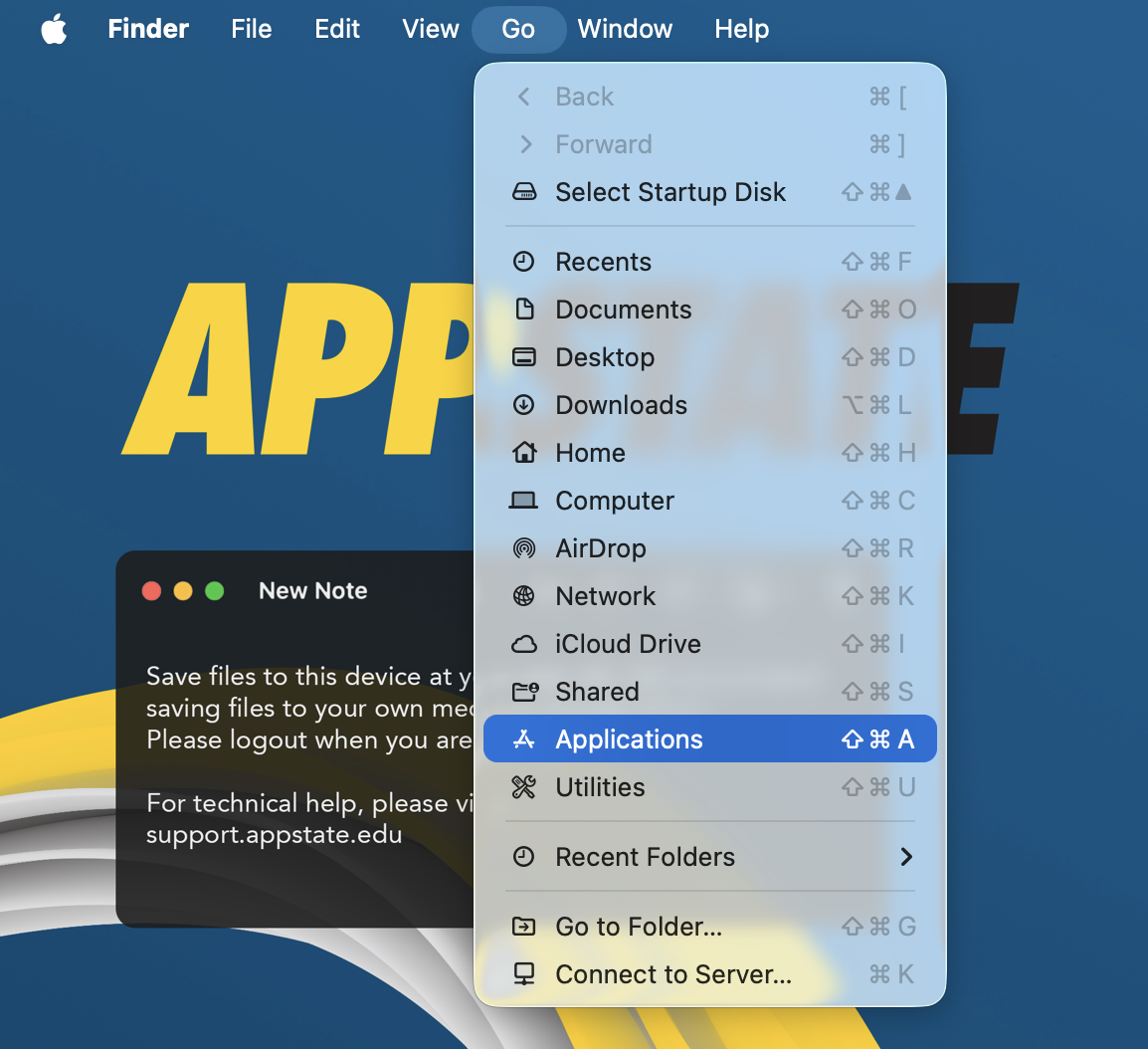The width and height of the screenshot is (1148, 1049).
Task: Open the Window menu
Action: (625, 29)
